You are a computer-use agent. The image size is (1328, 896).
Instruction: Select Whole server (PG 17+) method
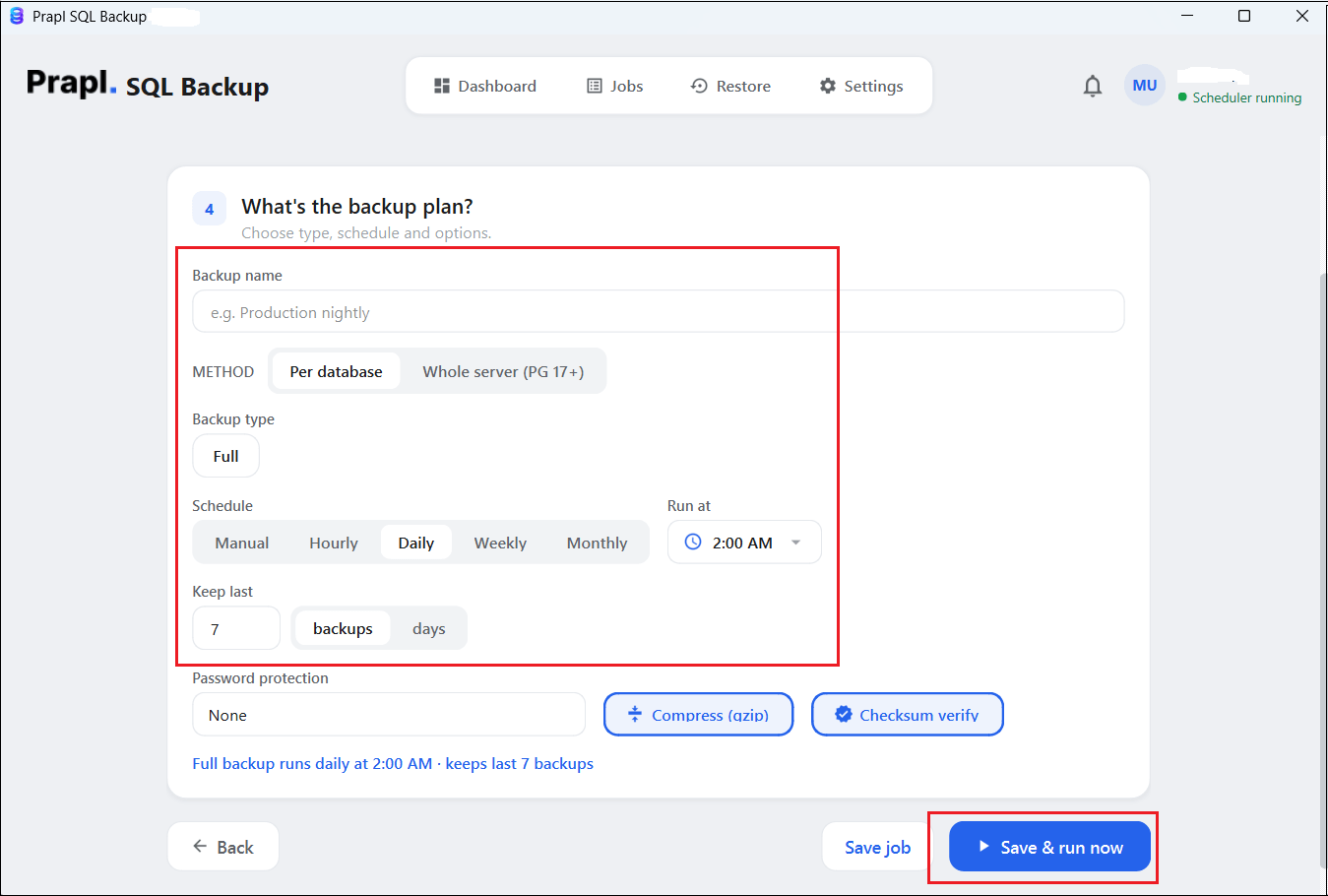click(x=503, y=371)
